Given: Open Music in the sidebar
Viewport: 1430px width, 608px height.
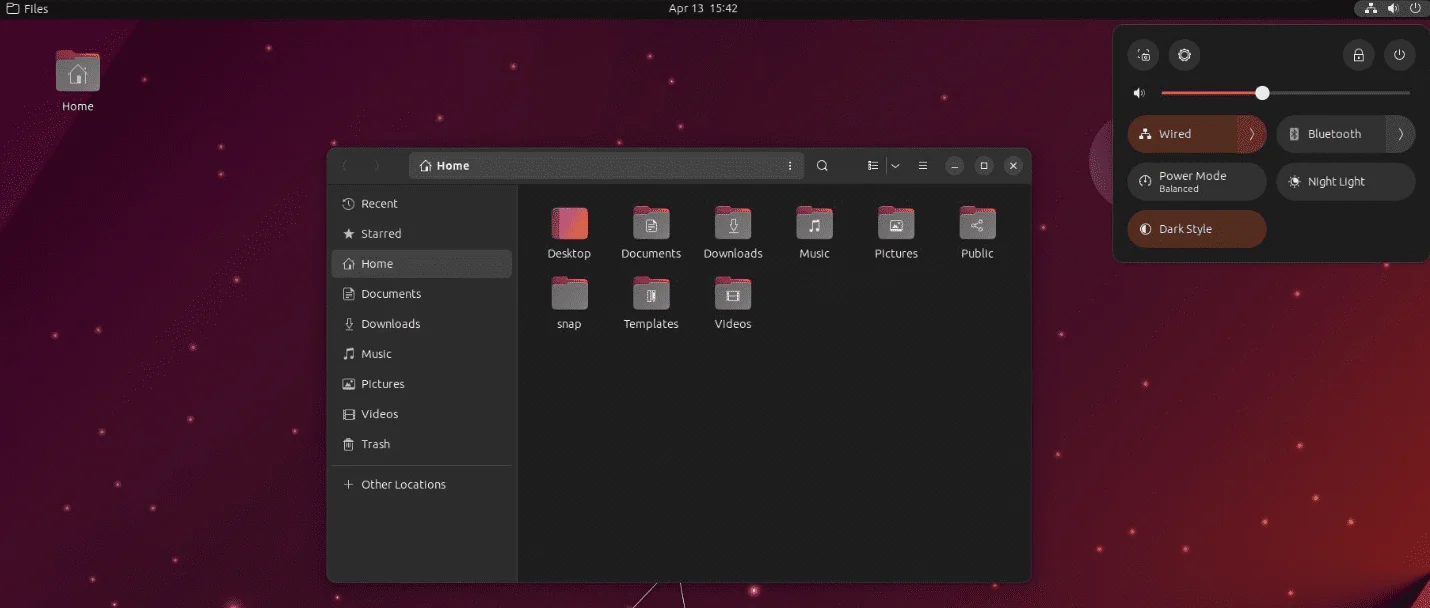Looking at the screenshot, I should (x=421, y=354).
